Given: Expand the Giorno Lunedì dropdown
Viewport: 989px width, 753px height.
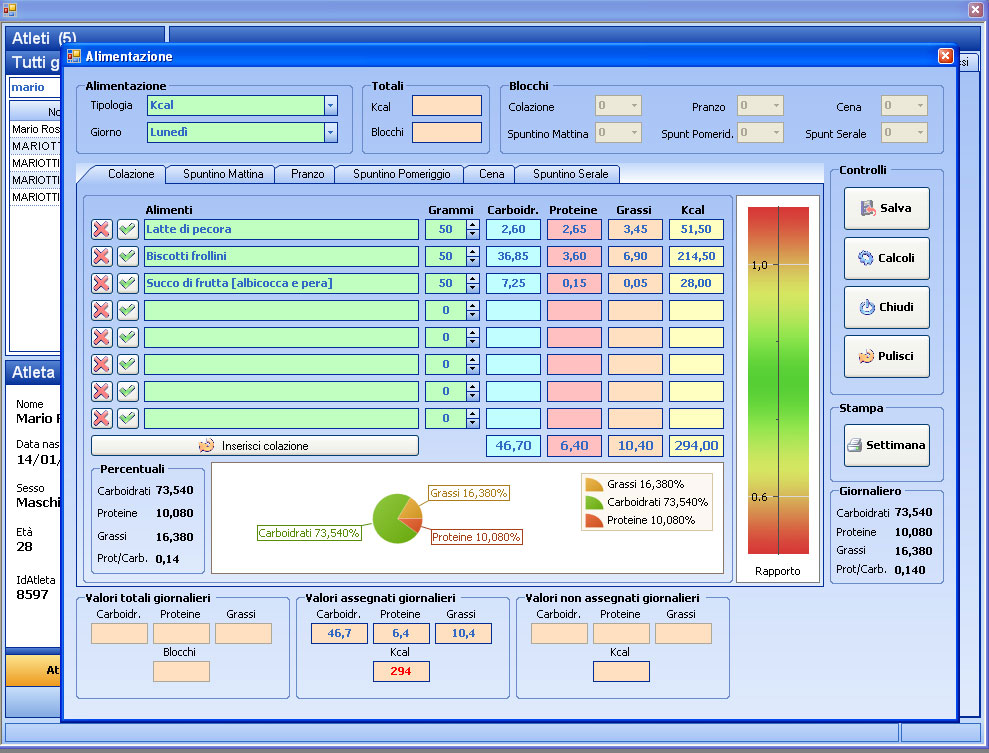Looking at the screenshot, I should [330, 132].
